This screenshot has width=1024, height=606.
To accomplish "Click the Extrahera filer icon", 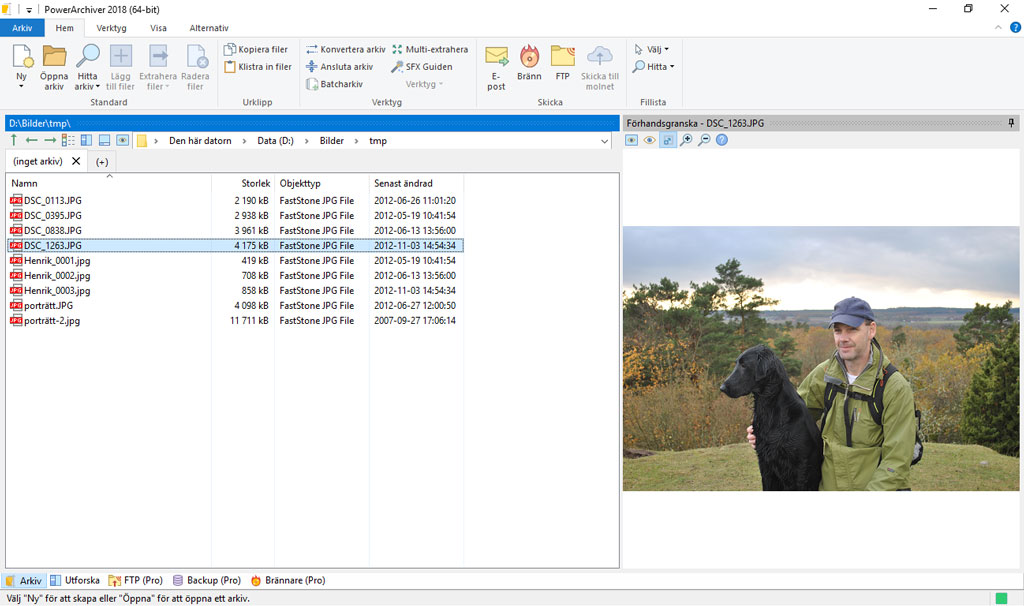I will [x=158, y=56].
